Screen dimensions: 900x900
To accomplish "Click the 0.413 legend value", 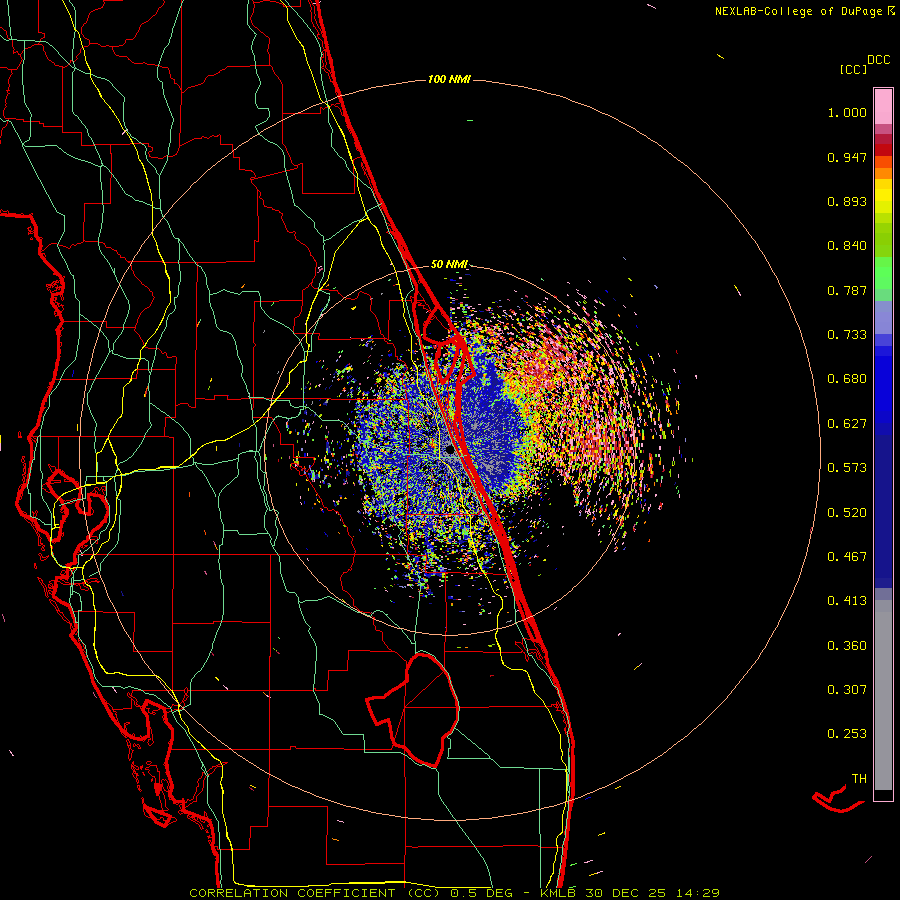I will (x=847, y=601).
